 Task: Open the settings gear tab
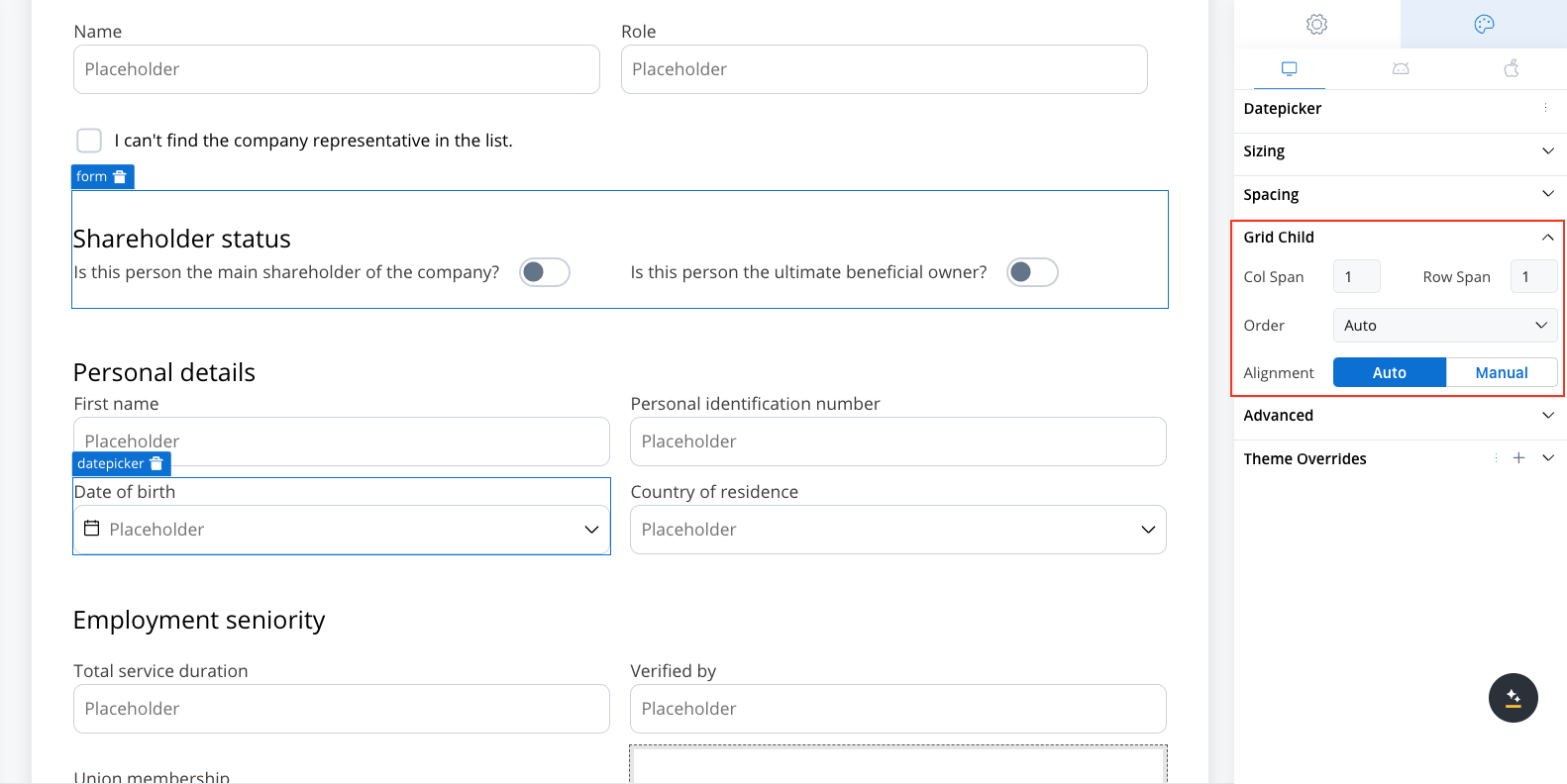tap(1316, 24)
